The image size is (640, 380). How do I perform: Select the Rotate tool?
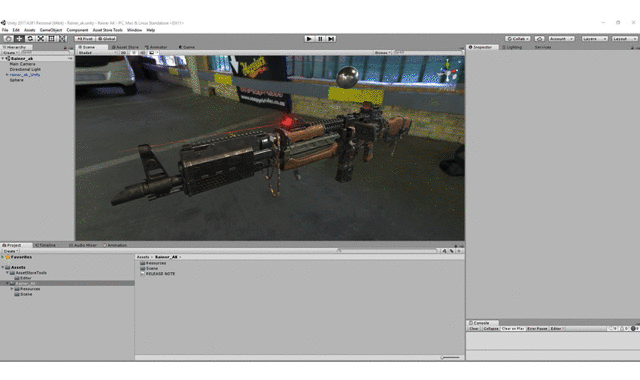pyautogui.click(x=30, y=38)
